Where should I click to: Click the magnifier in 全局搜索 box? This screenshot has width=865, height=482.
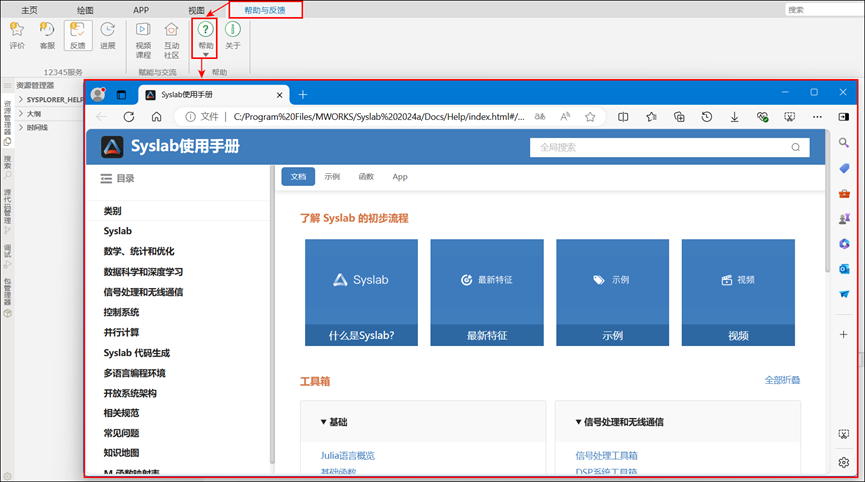[x=795, y=147]
